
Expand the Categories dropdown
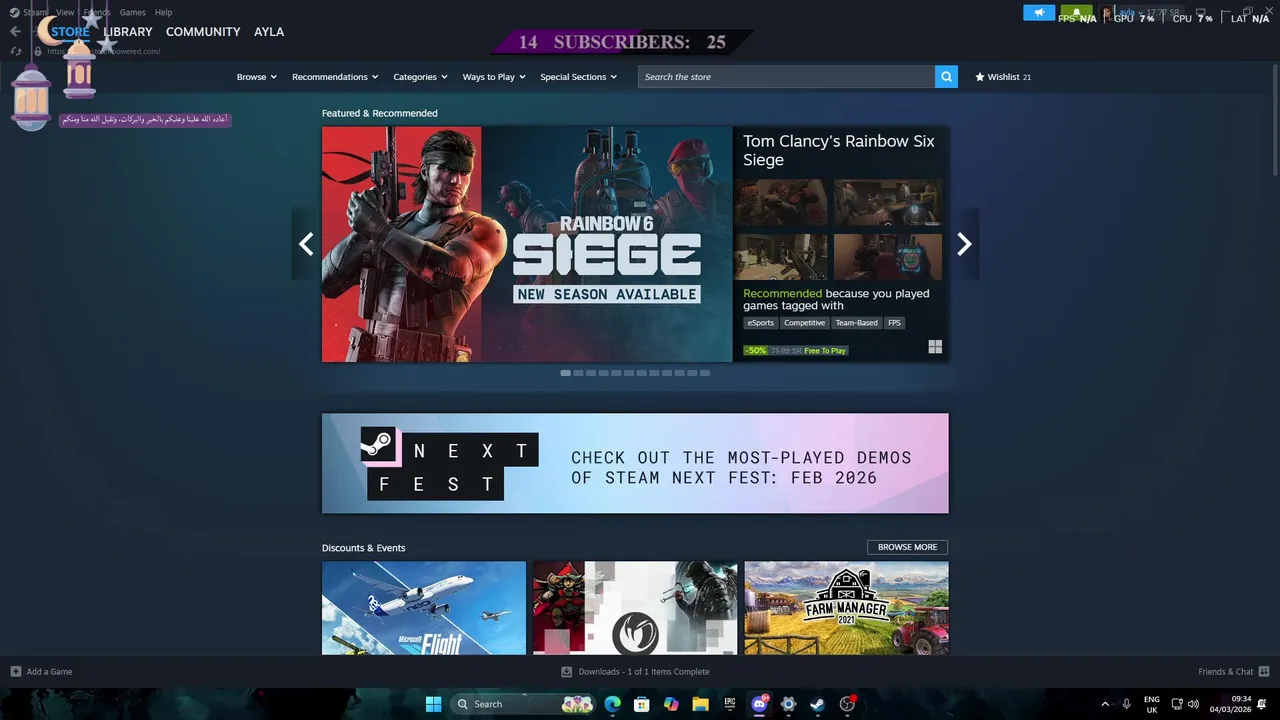coord(420,77)
